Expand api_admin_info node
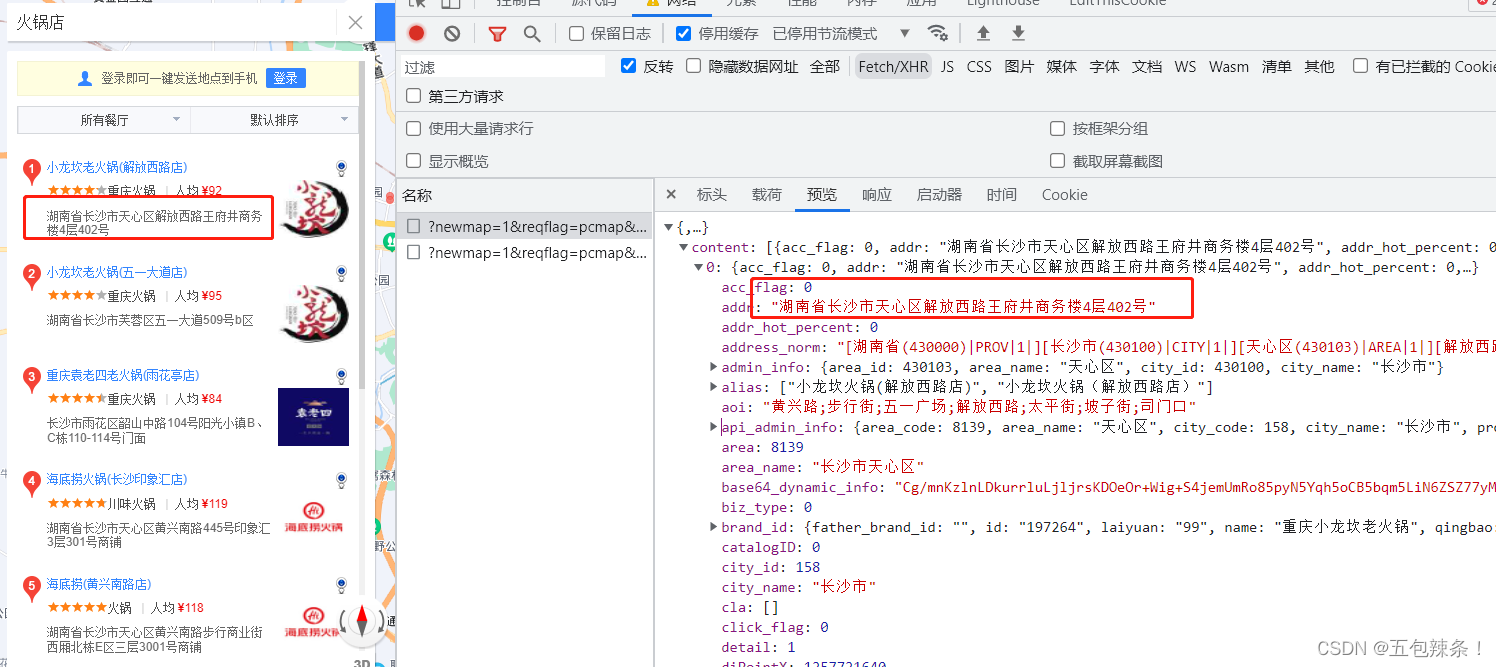Screen dimensions: 1496x667 pos(713,427)
